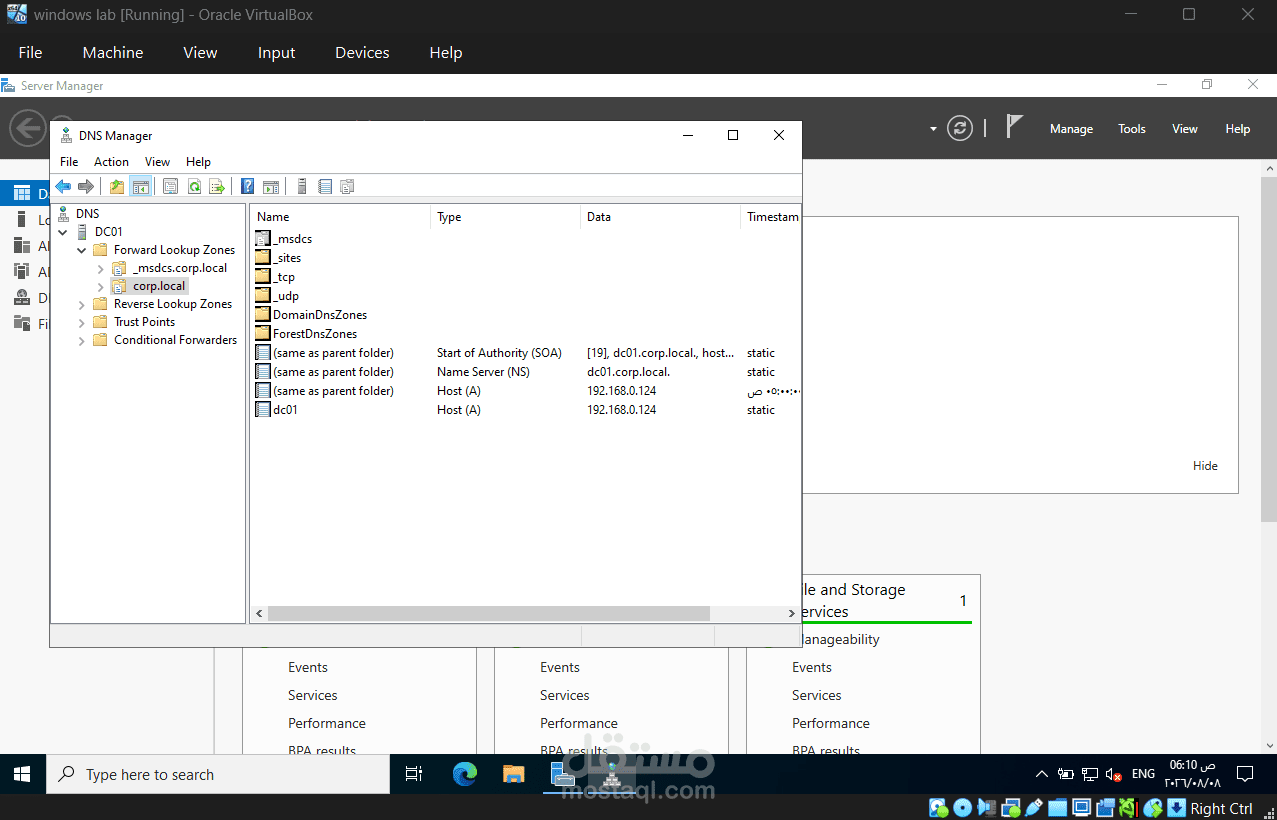Image resolution: width=1277 pixels, height=820 pixels.
Task: Expand the corp.local zone in tree
Action: tap(100, 286)
